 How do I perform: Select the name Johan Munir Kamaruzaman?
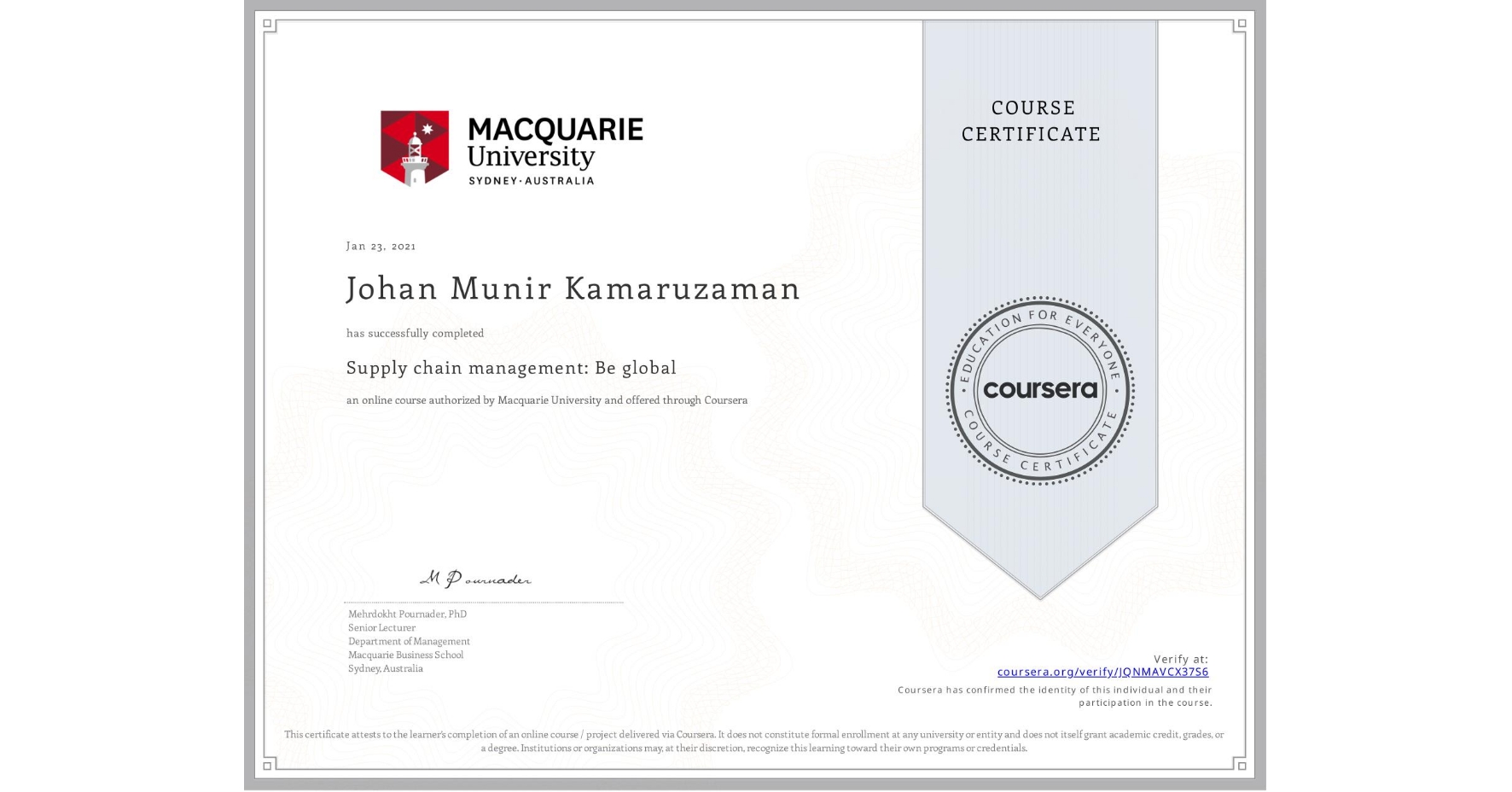573,289
